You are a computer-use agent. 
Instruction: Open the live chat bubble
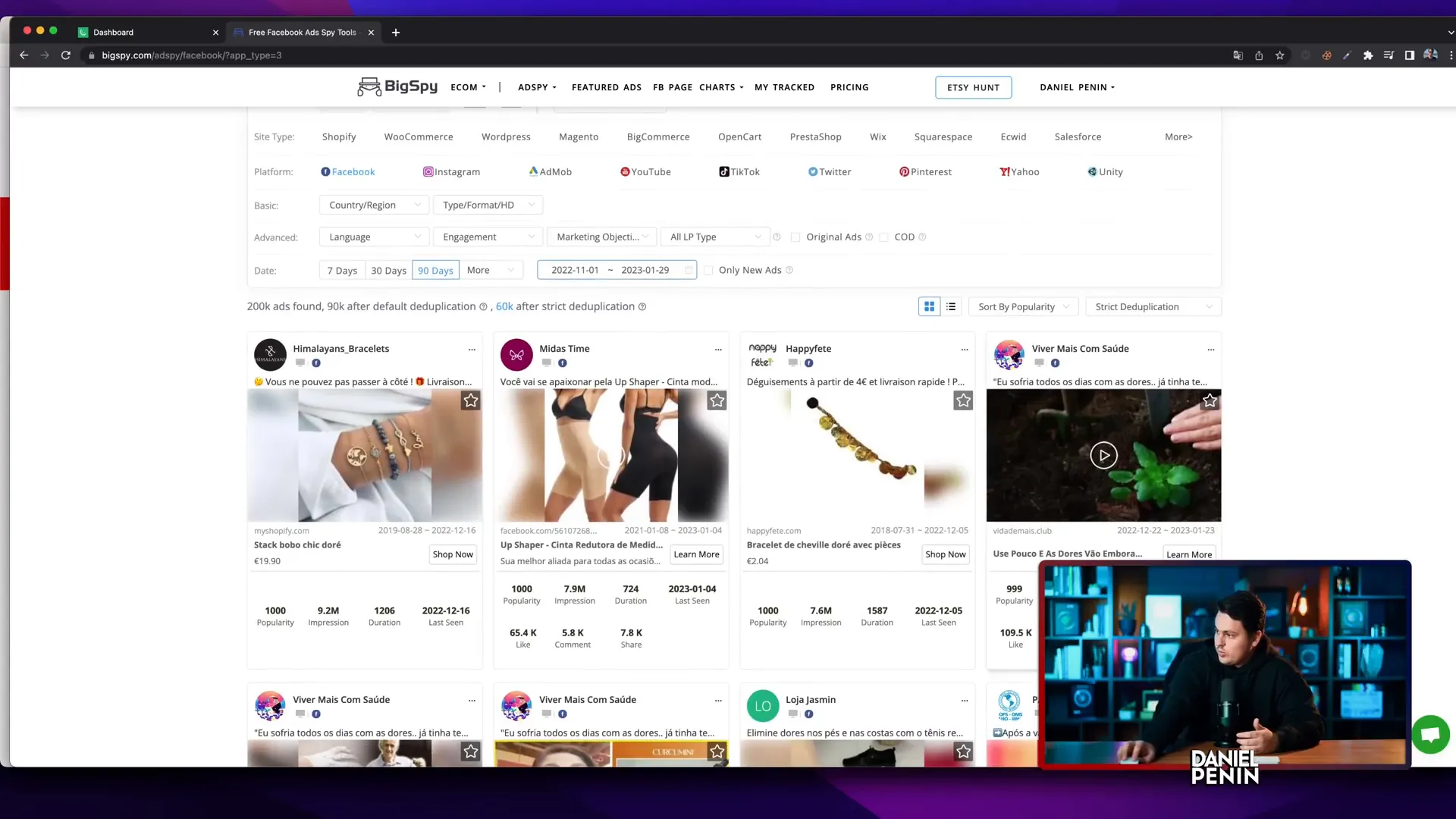pyautogui.click(x=1430, y=734)
